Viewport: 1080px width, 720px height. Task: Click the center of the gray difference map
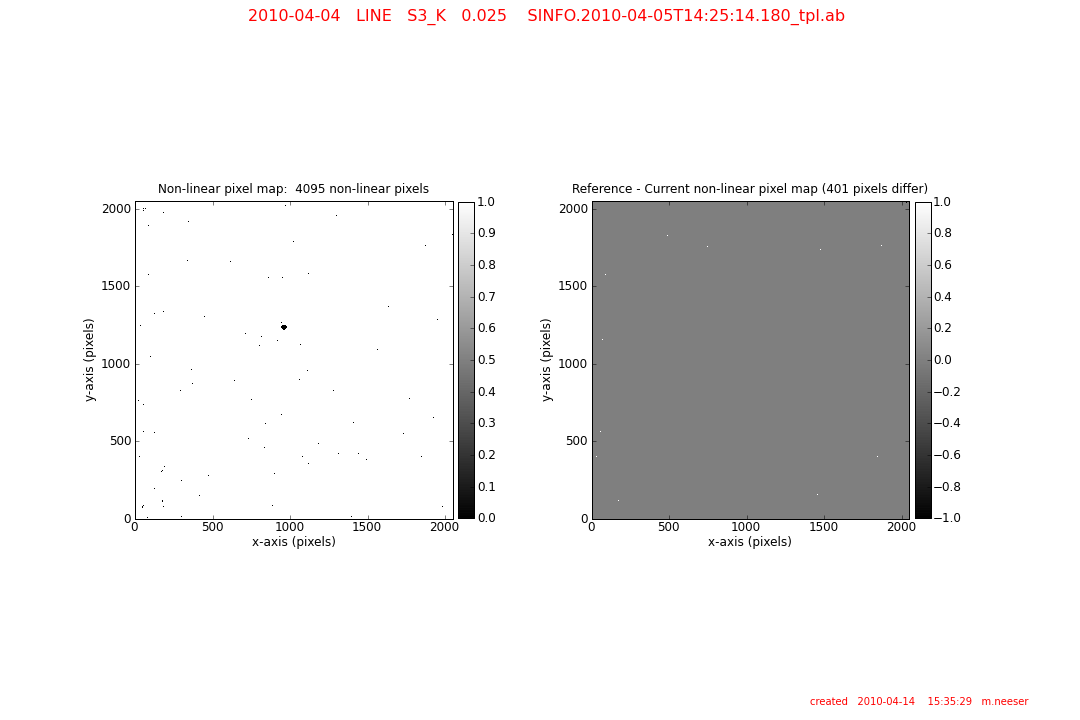click(750, 360)
